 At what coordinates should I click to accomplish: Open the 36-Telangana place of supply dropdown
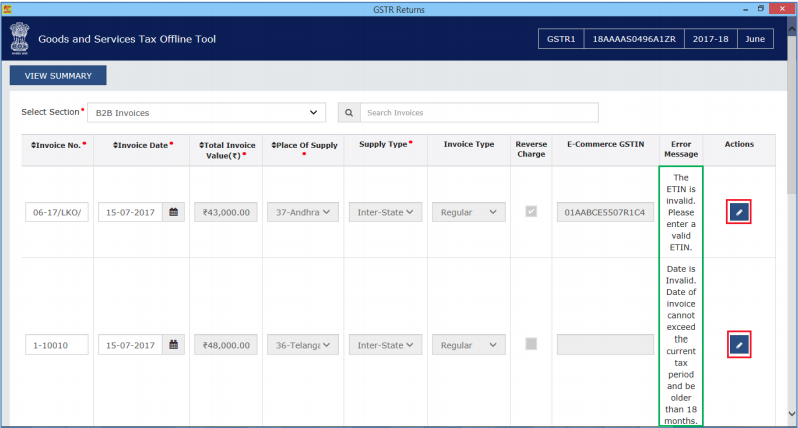pos(303,345)
